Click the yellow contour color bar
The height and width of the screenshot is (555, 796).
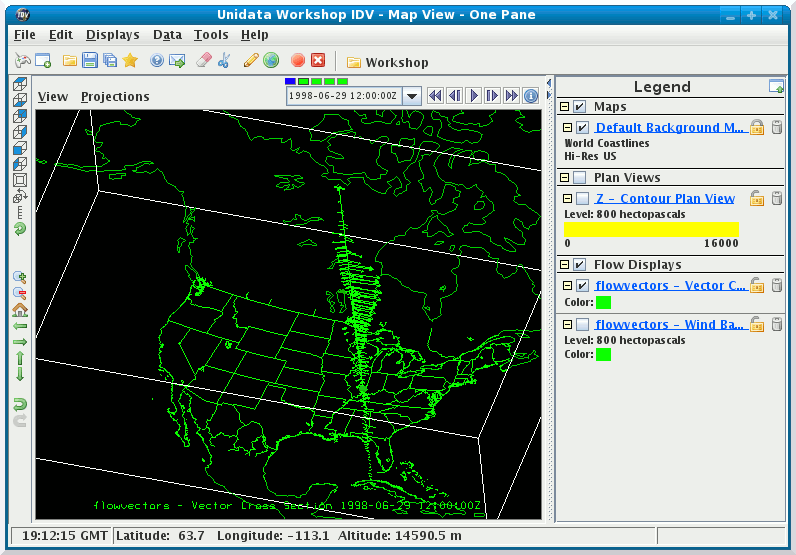coord(651,229)
